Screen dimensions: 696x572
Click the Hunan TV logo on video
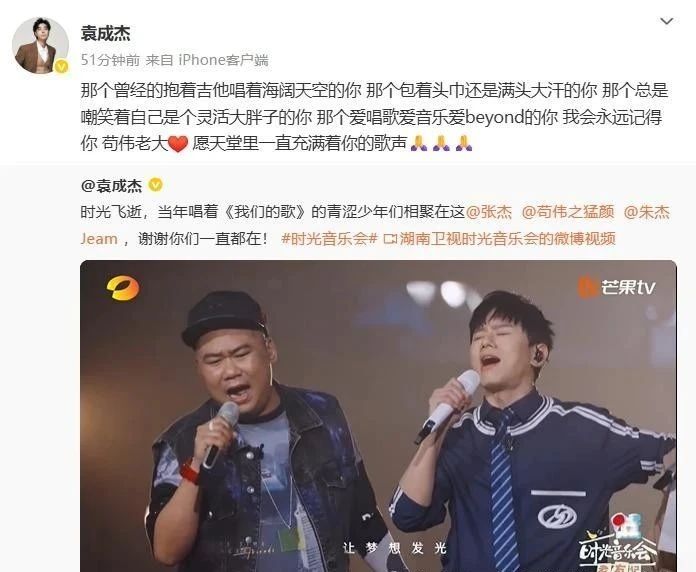click(x=123, y=288)
